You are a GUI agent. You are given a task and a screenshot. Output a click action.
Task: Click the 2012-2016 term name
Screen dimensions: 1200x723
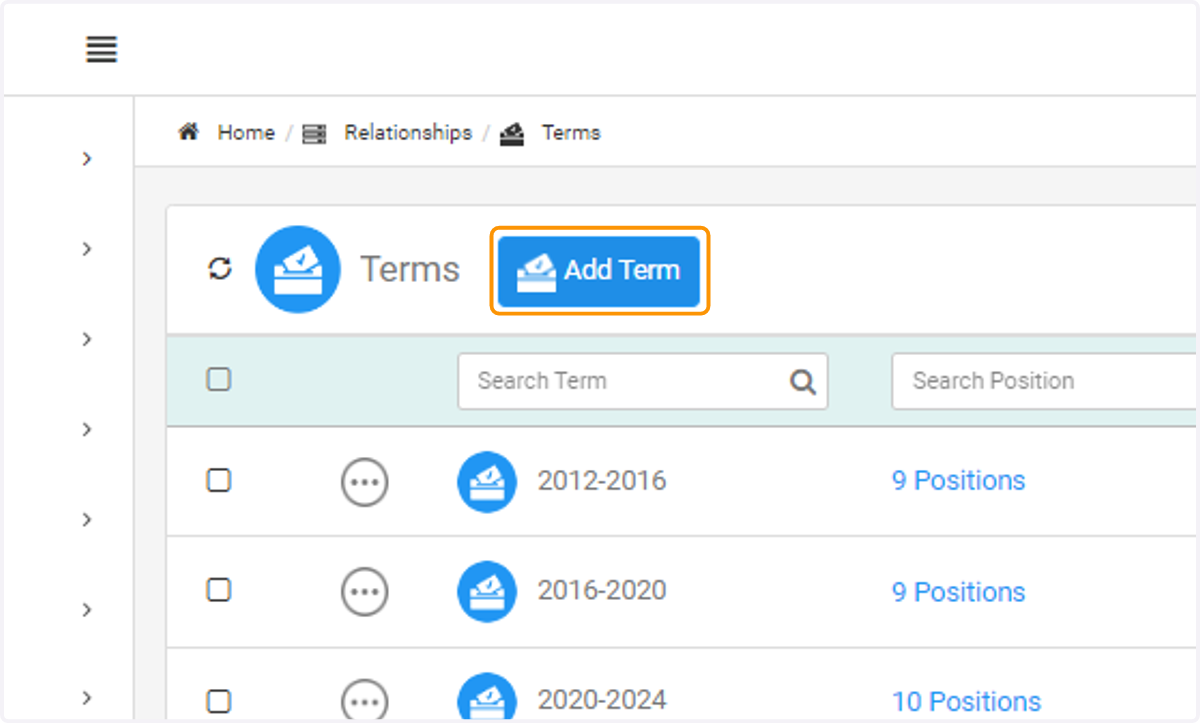pos(602,481)
